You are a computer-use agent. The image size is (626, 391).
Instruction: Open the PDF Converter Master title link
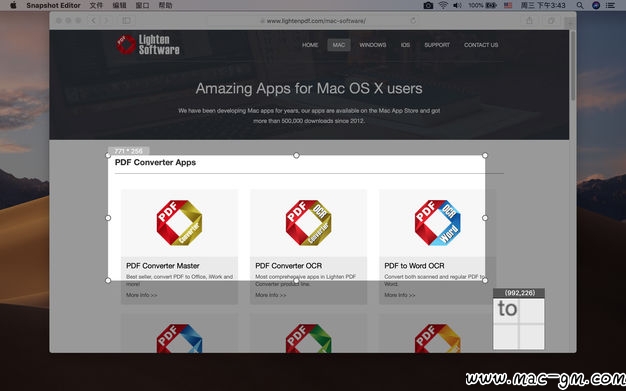click(x=162, y=266)
